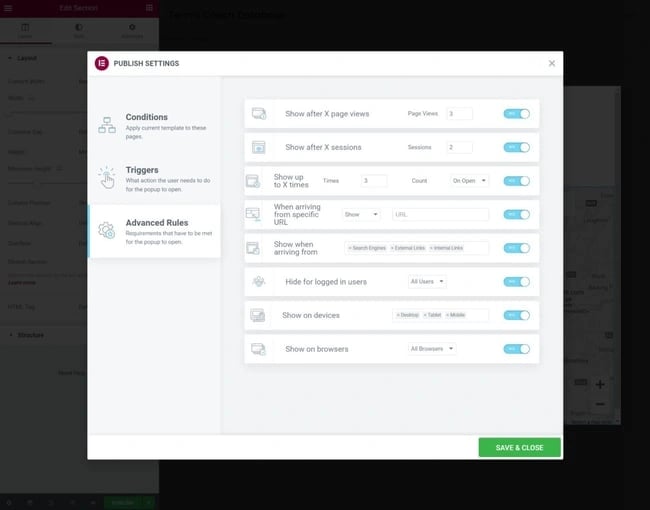Expand the All Browsers dropdown

tap(432, 349)
